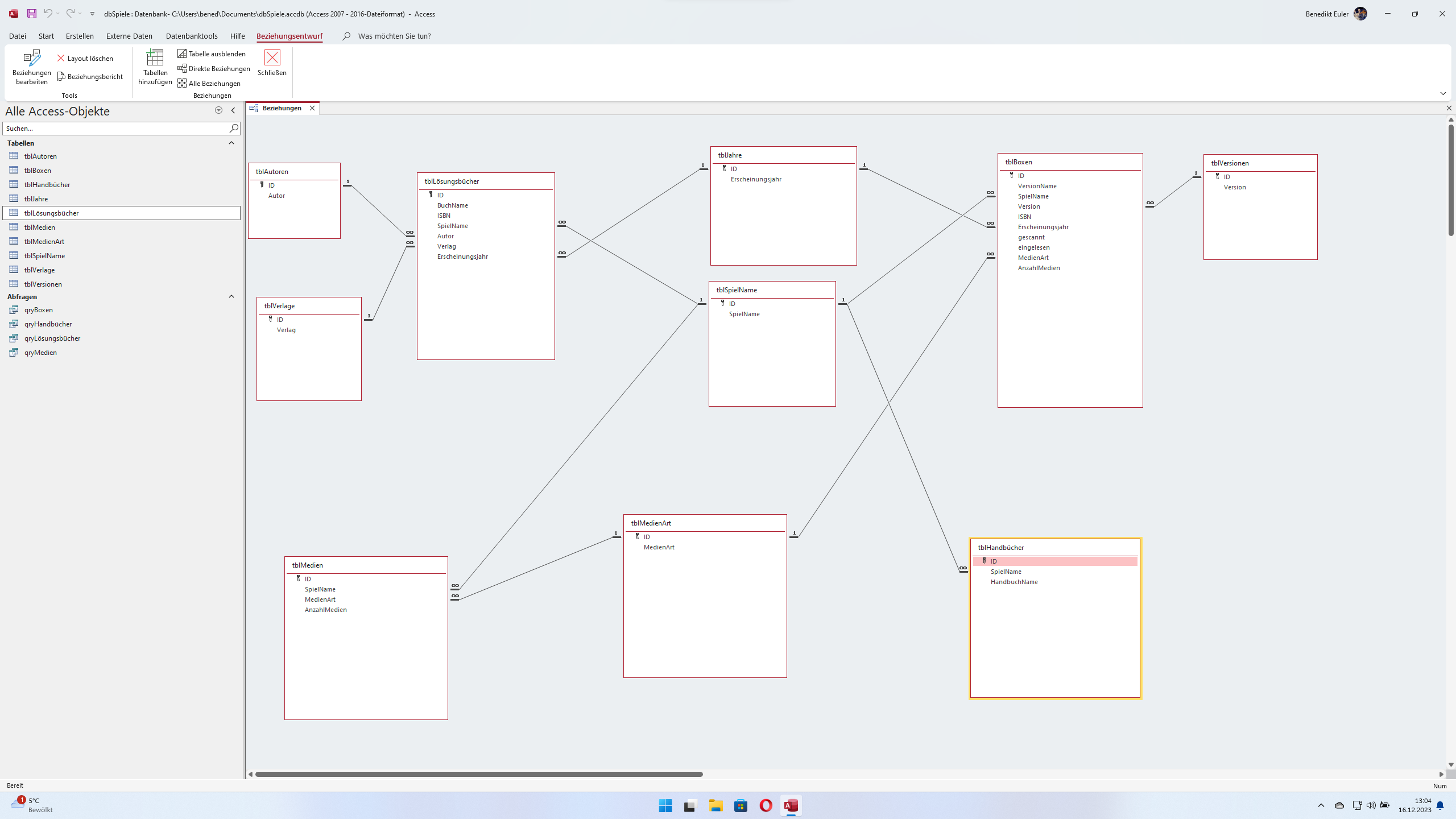The width and height of the screenshot is (1456, 819).
Task: Select tblMedienArt in the navigation pane
Action: [x=44, y=242]
